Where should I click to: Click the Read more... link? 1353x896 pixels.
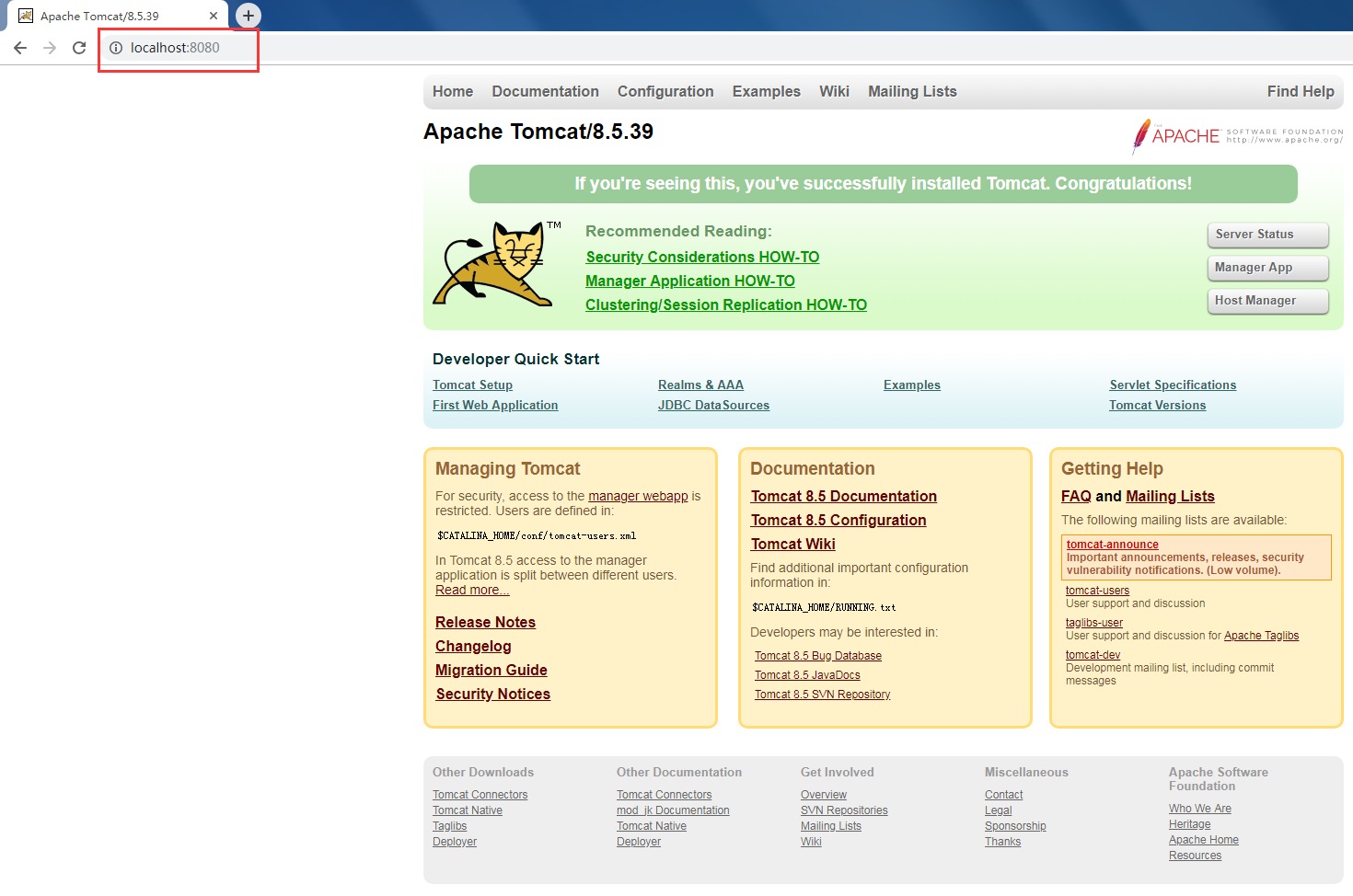point(472,590)
